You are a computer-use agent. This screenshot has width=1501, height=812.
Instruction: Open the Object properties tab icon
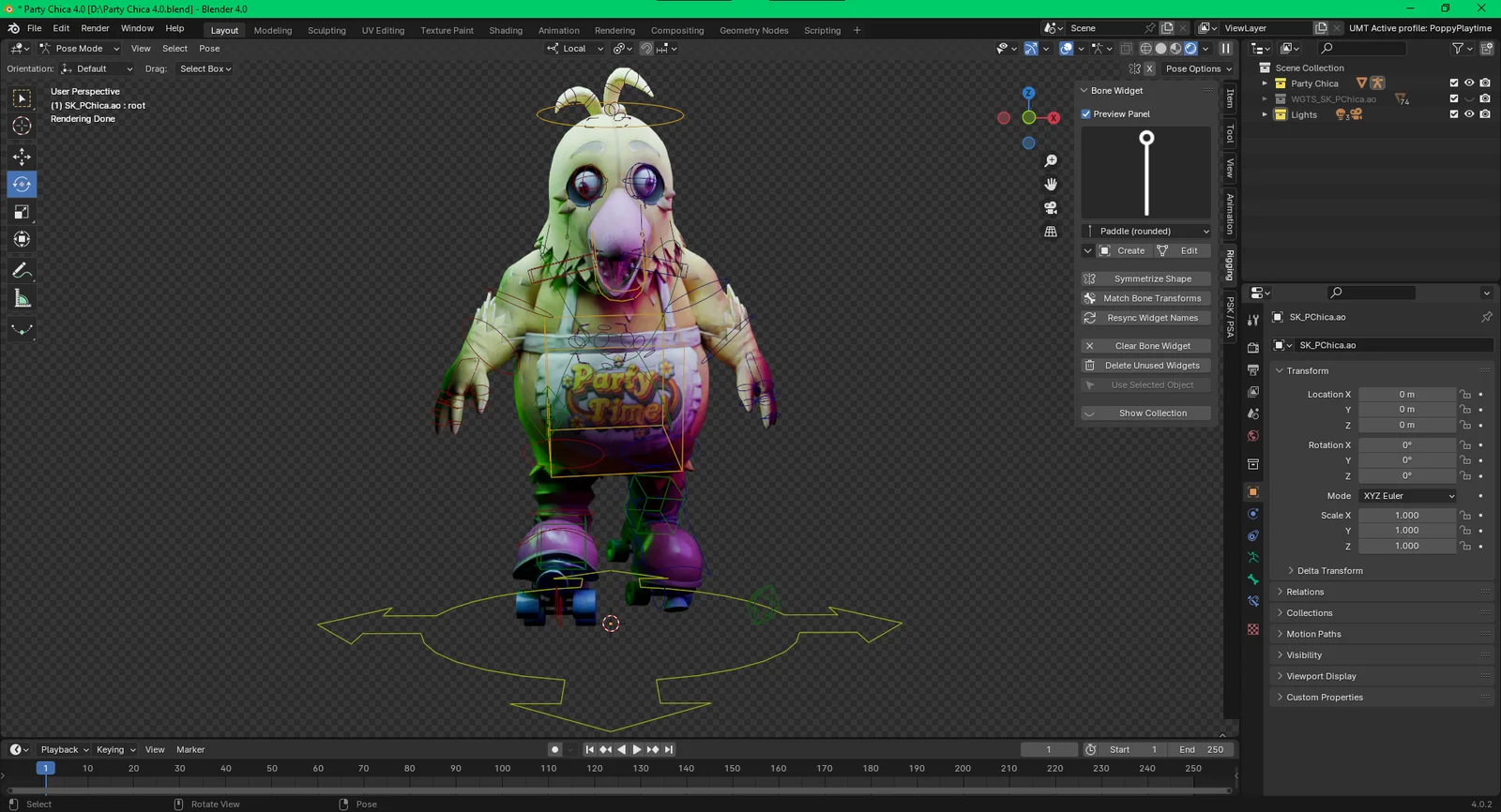[1253, 491]
